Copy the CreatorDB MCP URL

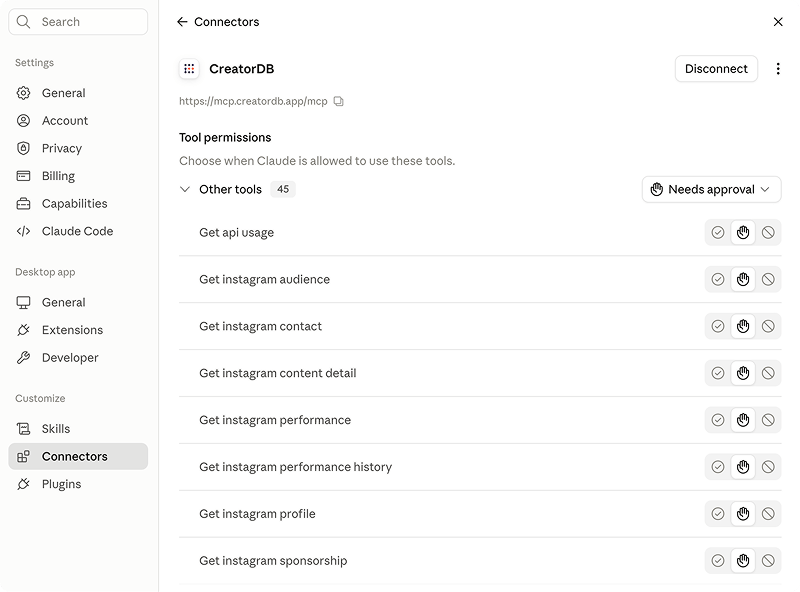339,101
